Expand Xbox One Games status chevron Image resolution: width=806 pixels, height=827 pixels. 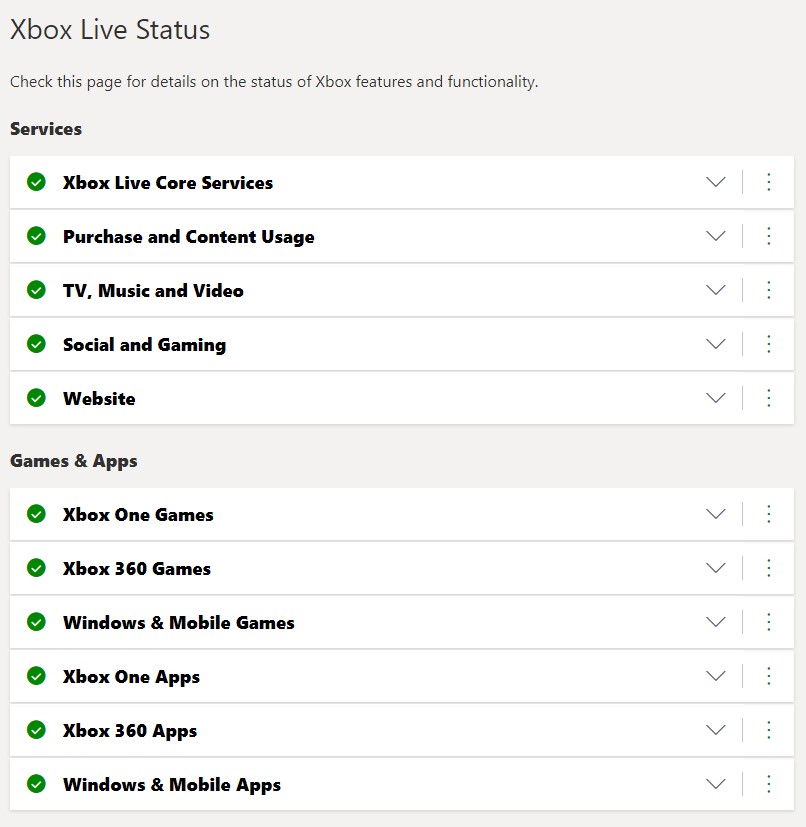click(715, 514)
